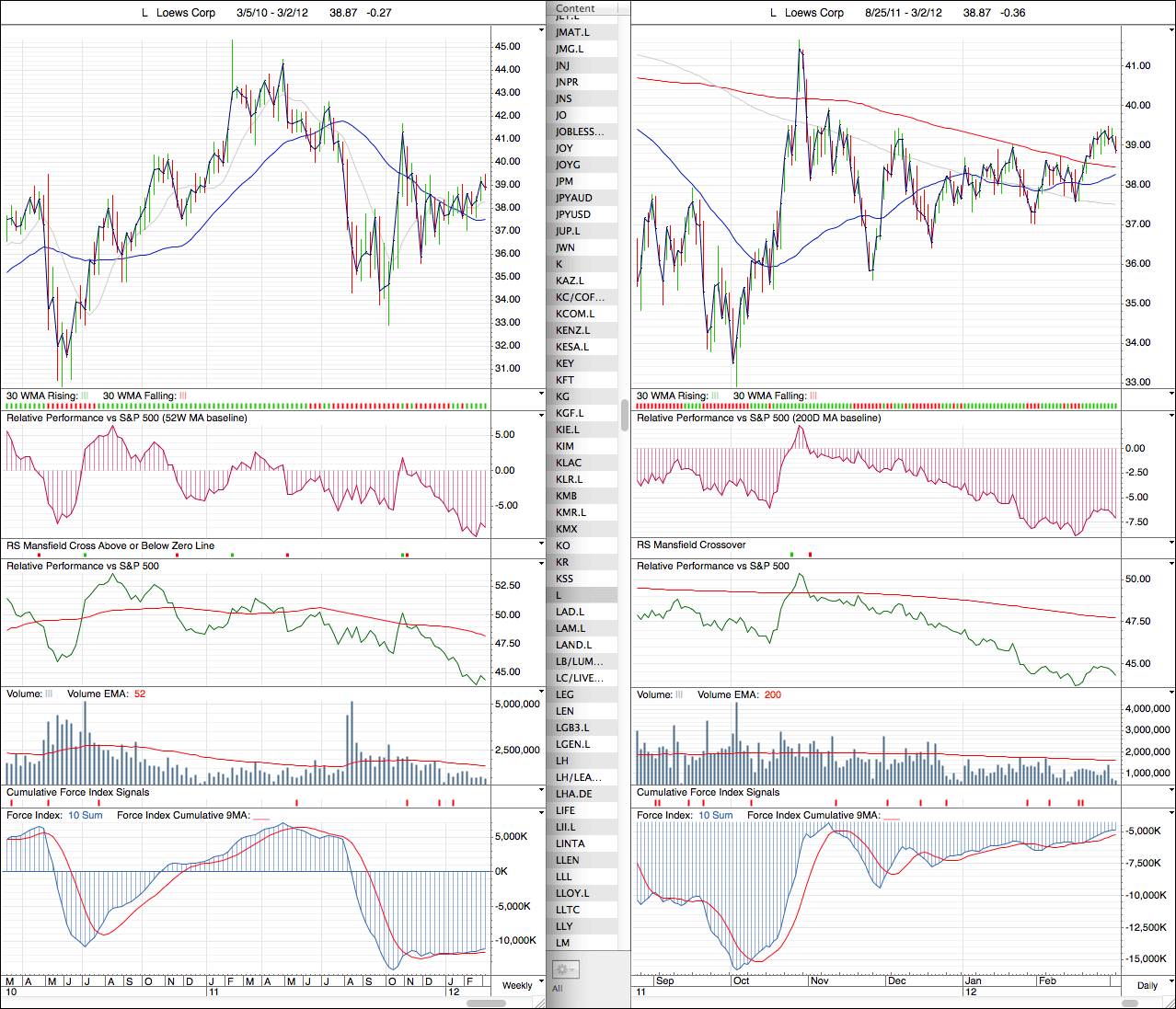
Task: Open the daily Relative Performance 200D MA panel arrow
Action: pos(1170,418)
